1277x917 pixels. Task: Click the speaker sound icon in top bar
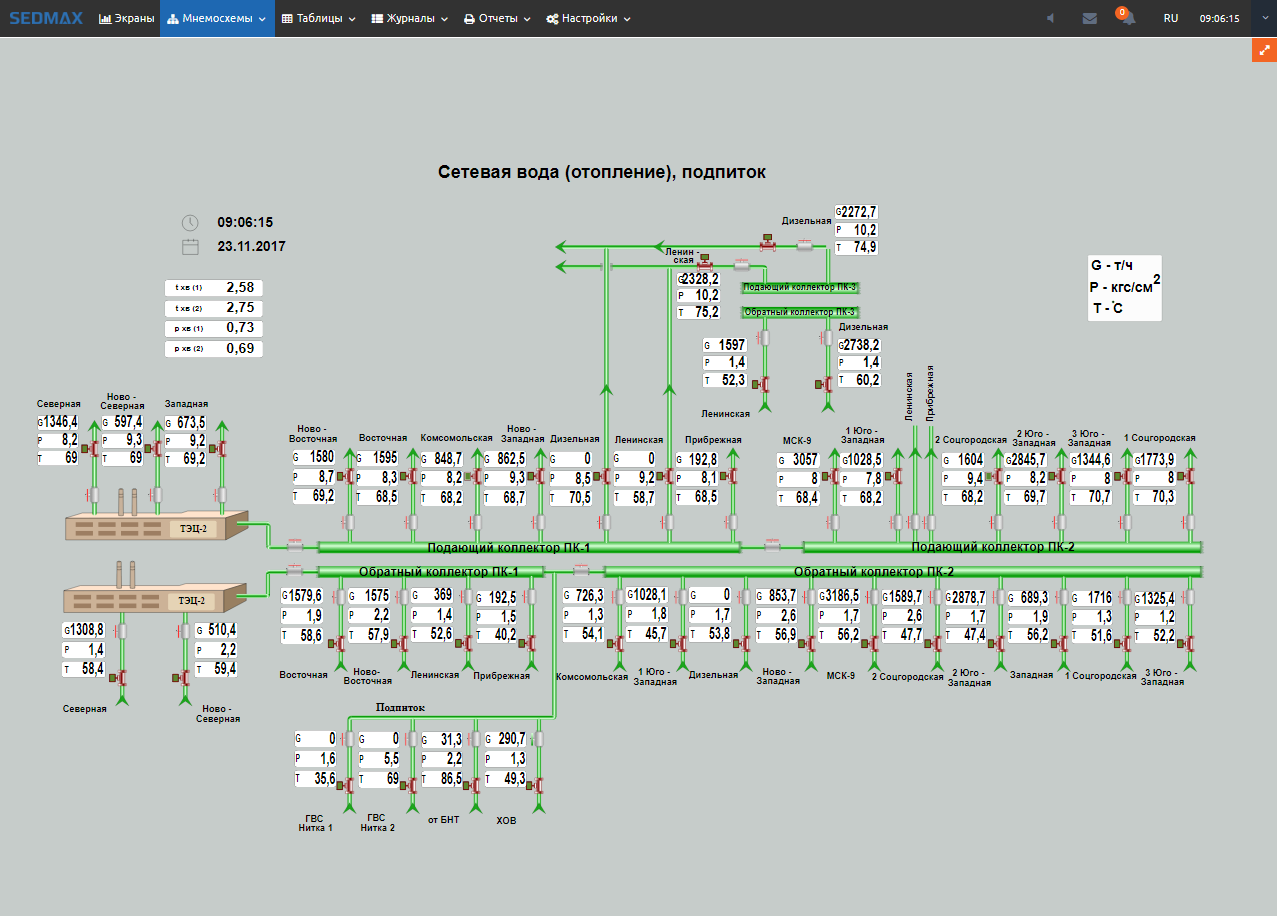coord(1050,18)
